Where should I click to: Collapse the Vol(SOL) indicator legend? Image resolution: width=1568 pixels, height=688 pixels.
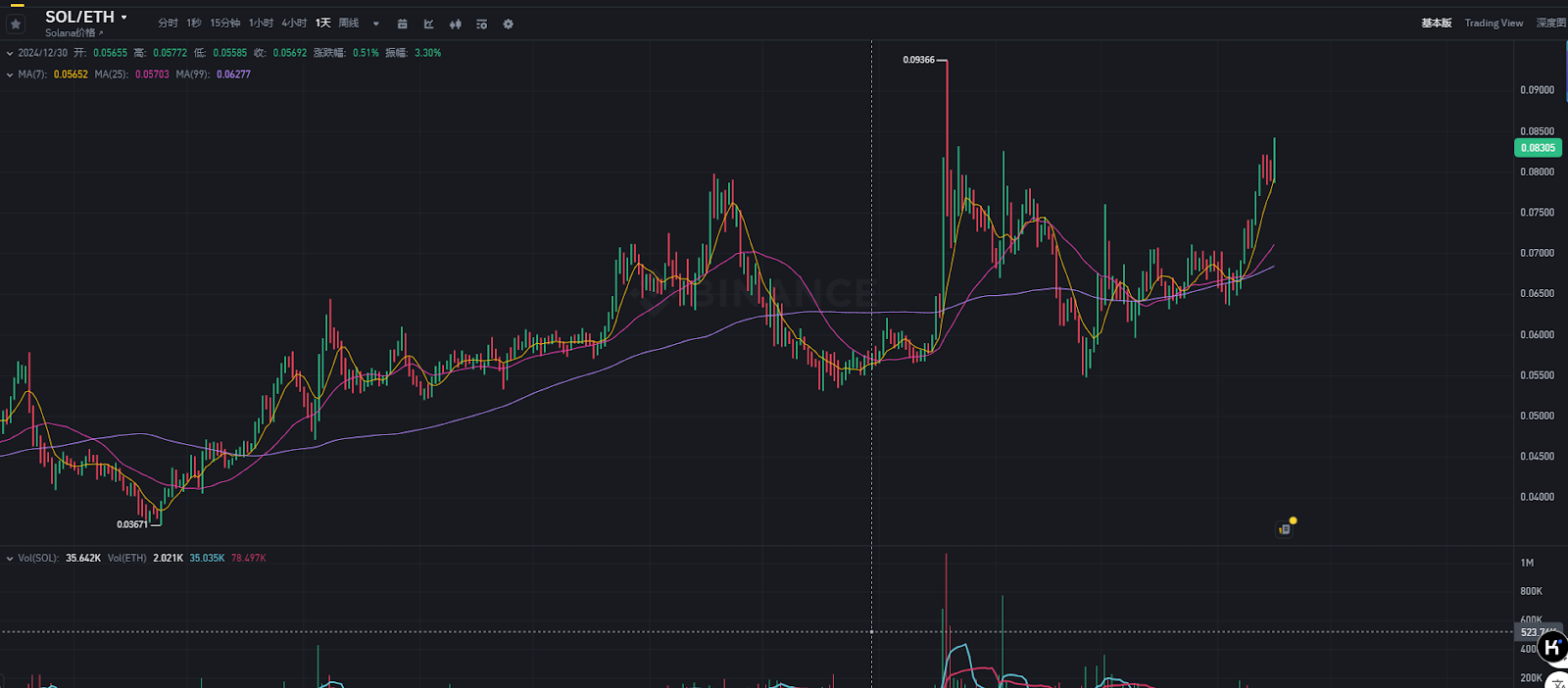click(10, 559)
